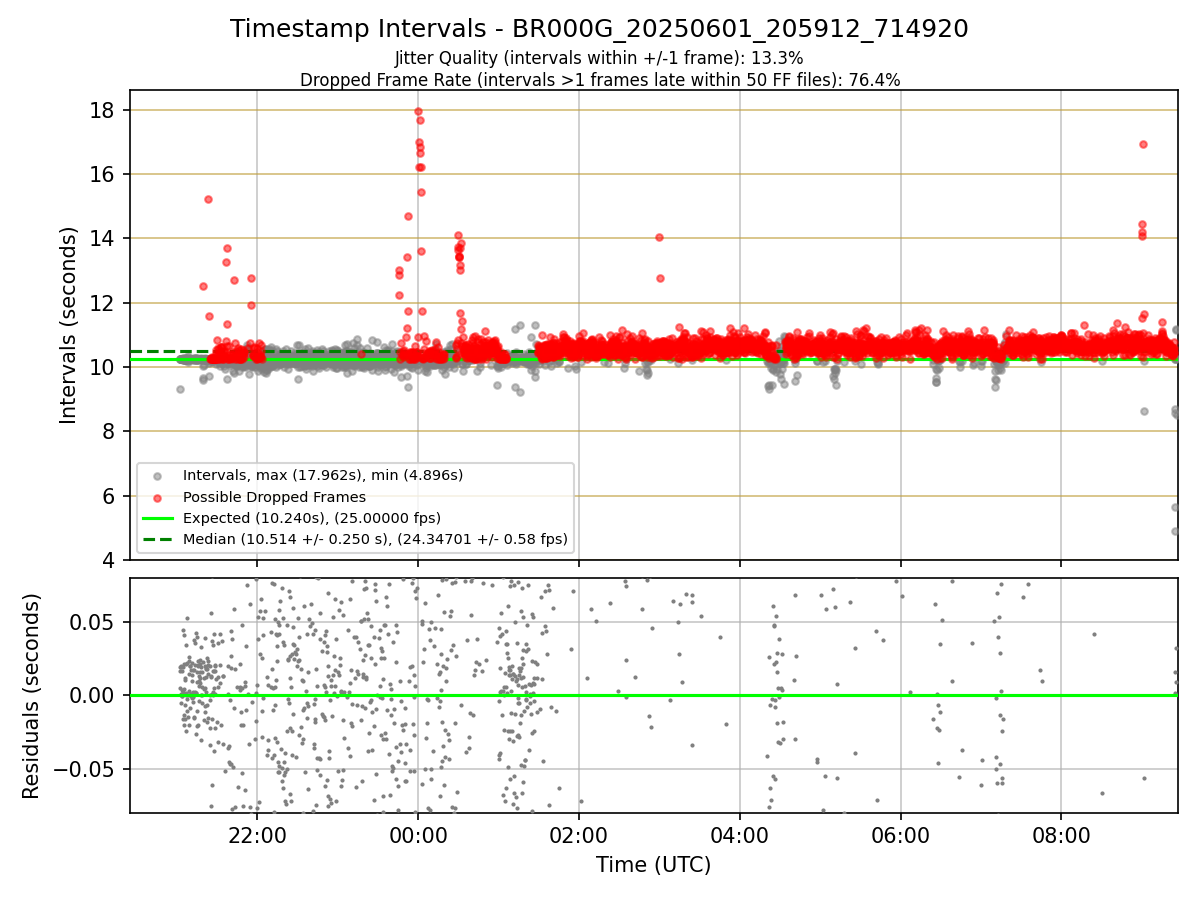Screen dimensions: 1200x900
Task: Click the 'Dropped Frame Rate' subtitle line showing 76.4%
Action: click(599, 79)
